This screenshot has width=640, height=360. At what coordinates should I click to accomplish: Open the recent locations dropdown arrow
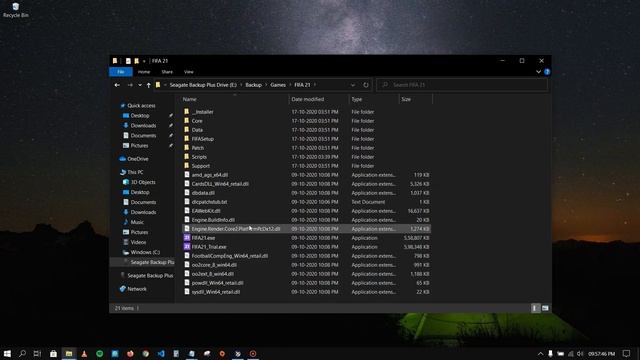(140, 85)
